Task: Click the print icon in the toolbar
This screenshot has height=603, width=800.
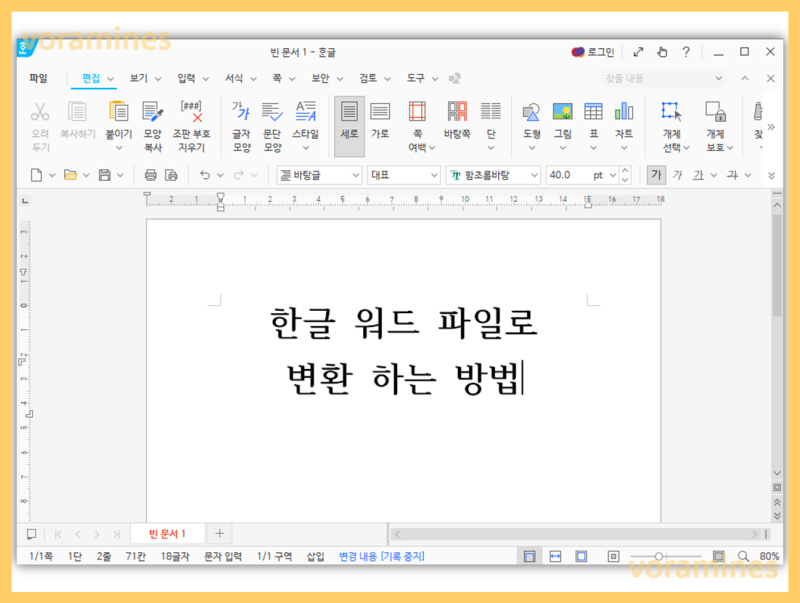Action: pos(149,174)
